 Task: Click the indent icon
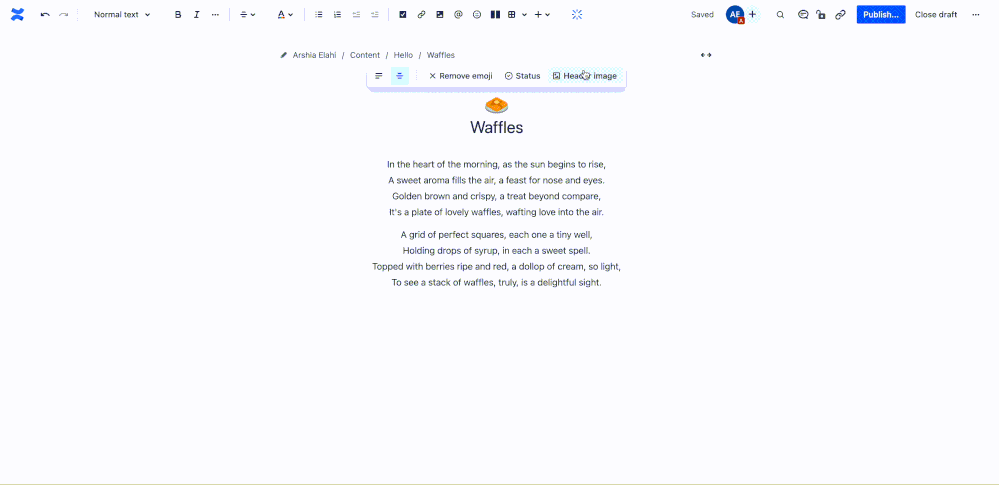point(375,15)
